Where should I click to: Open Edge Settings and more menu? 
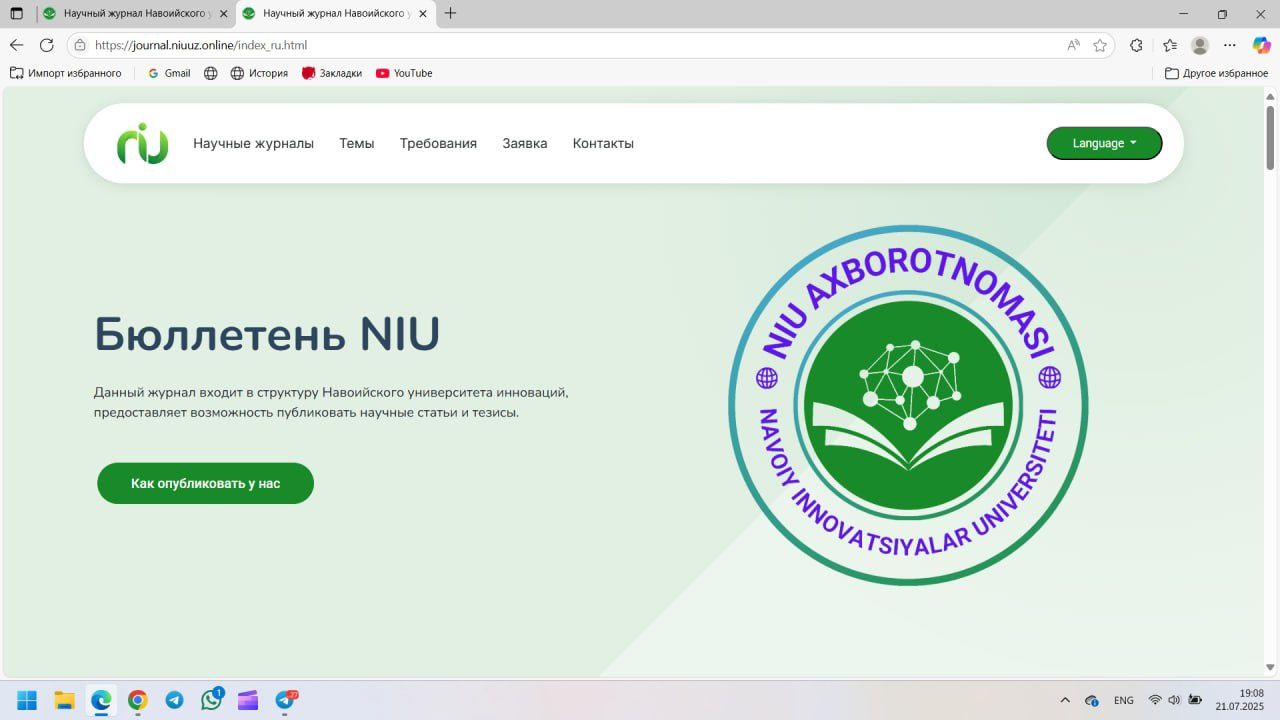pos(1231,45)
